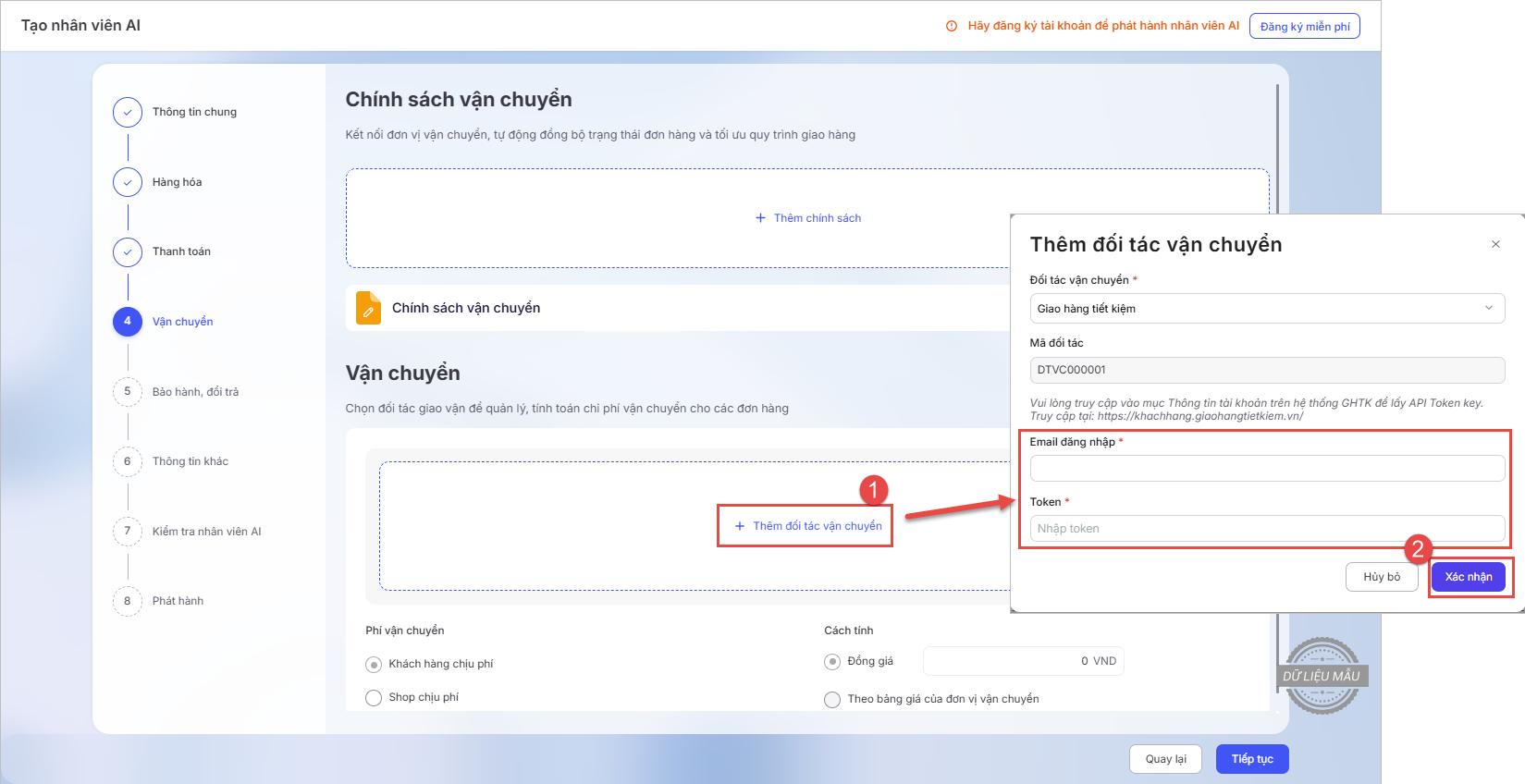Screen dimensions: 1525x784
Task: Close the Thêm đối tác vận chuyển dialog
Action: (1495, 244)
